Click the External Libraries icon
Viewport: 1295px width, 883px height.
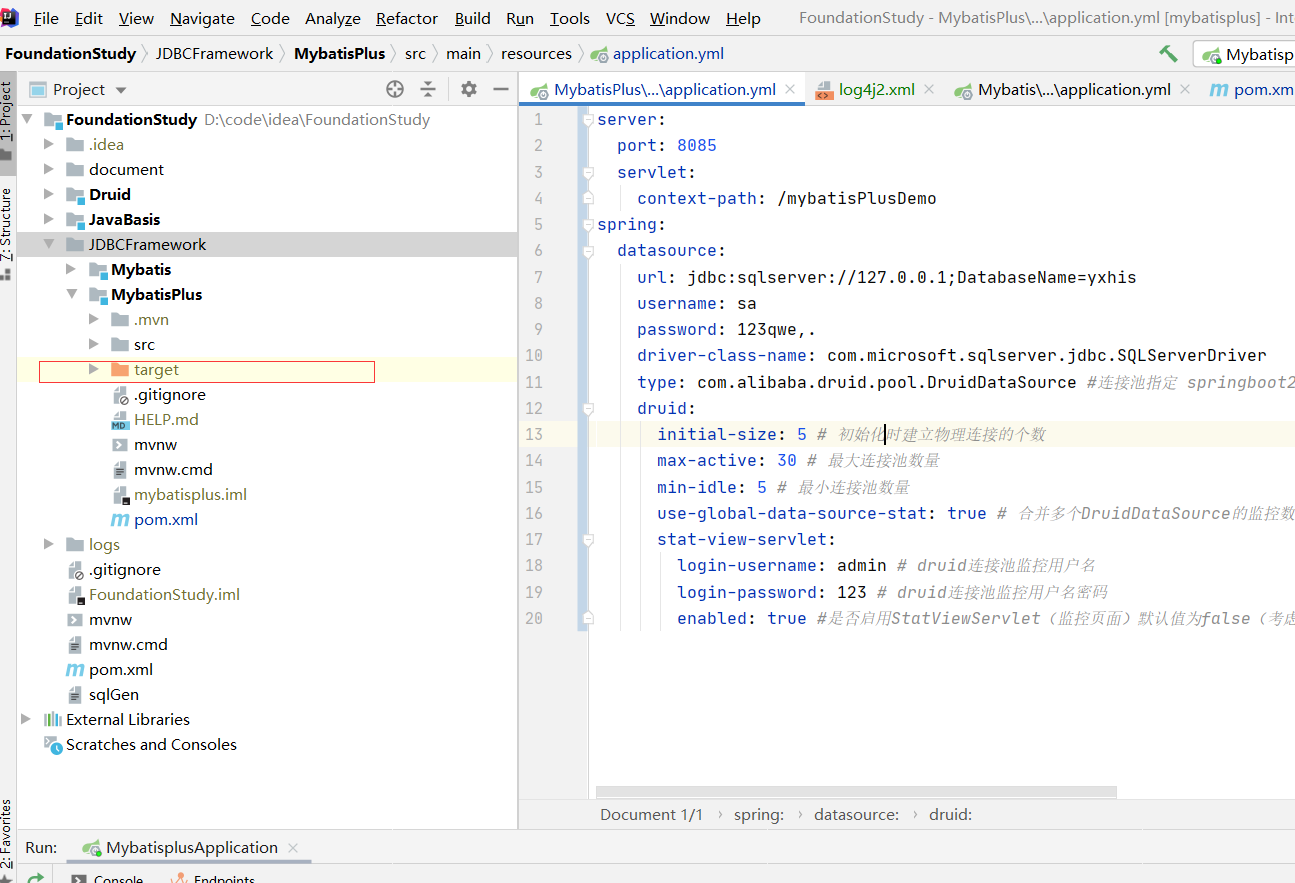click(x=53, y=719)
